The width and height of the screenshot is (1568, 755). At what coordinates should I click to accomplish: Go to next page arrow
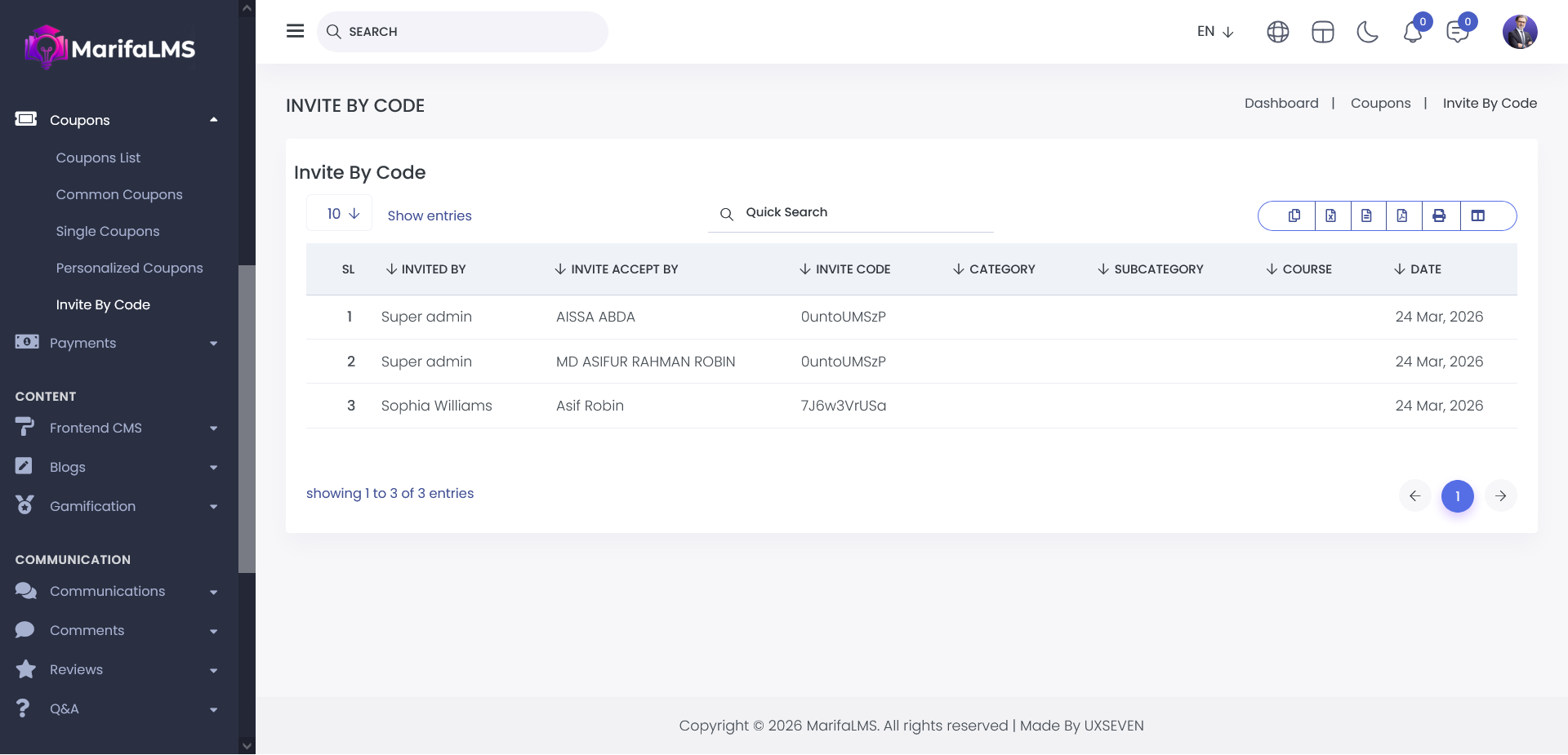point(1500,496)
